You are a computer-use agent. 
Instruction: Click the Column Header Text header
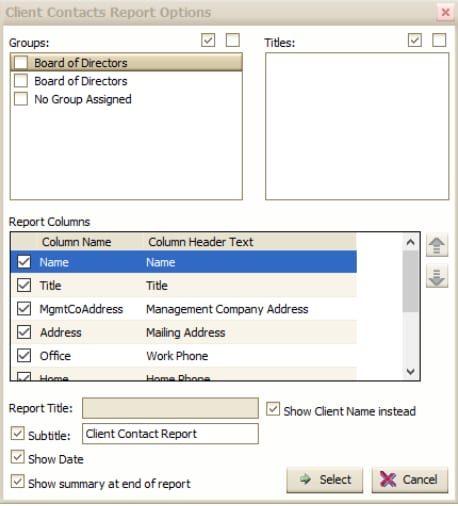[201, 242]
